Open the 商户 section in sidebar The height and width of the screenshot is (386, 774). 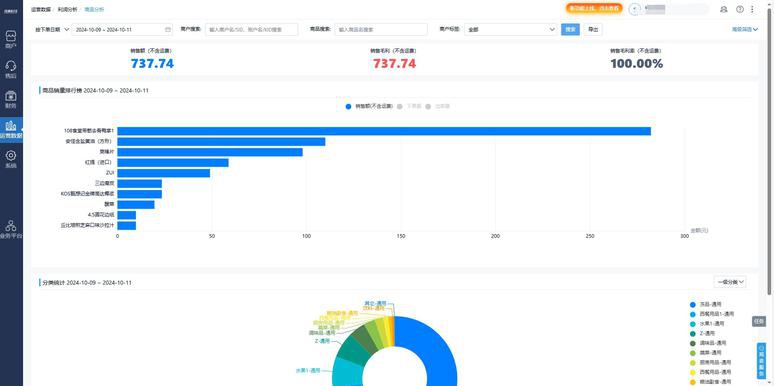tap(11, 39)
